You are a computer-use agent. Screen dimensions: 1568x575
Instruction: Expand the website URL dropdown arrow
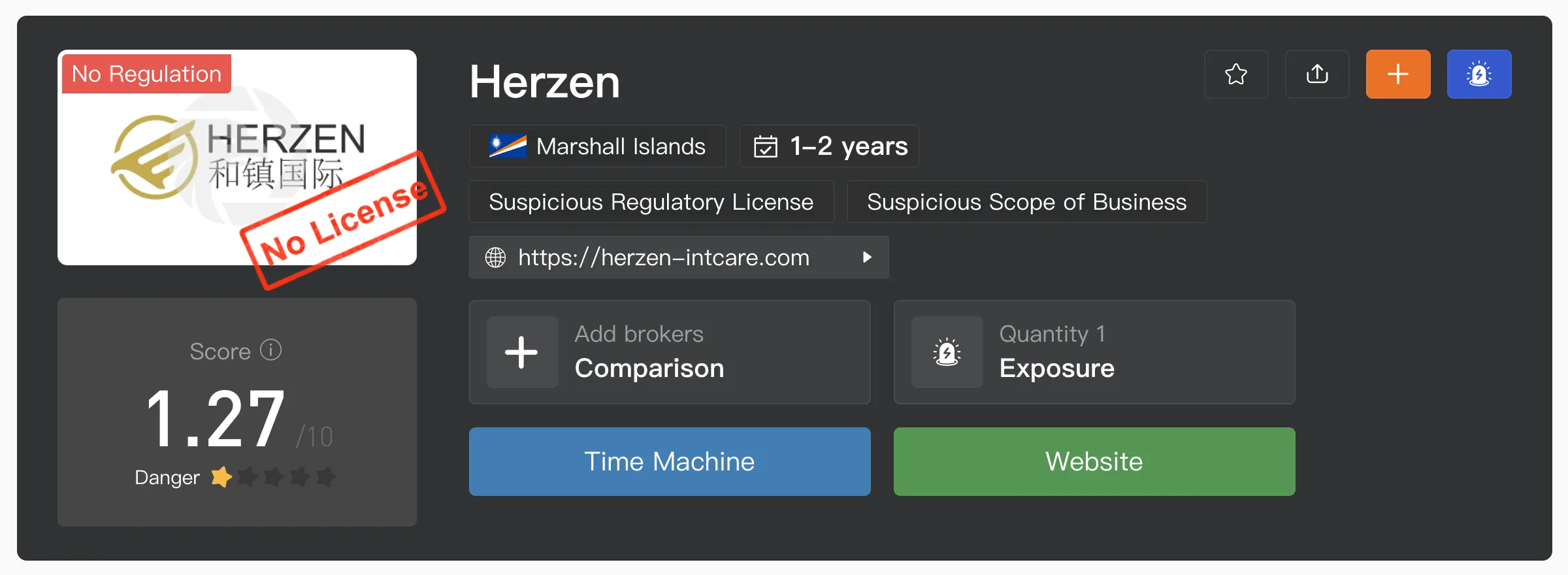867,257
